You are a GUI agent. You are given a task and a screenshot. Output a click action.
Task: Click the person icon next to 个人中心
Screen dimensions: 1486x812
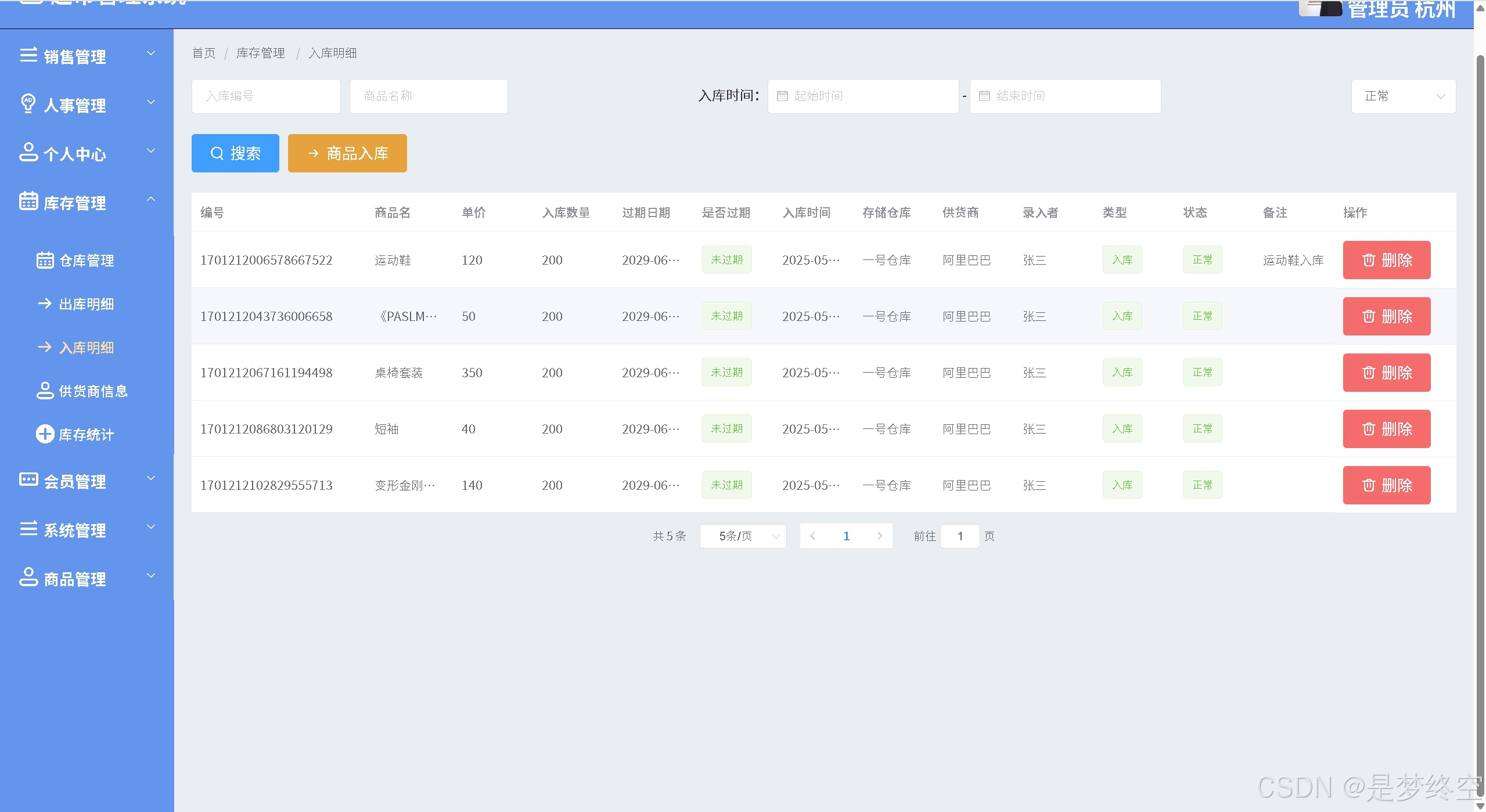tap(28, 152)
